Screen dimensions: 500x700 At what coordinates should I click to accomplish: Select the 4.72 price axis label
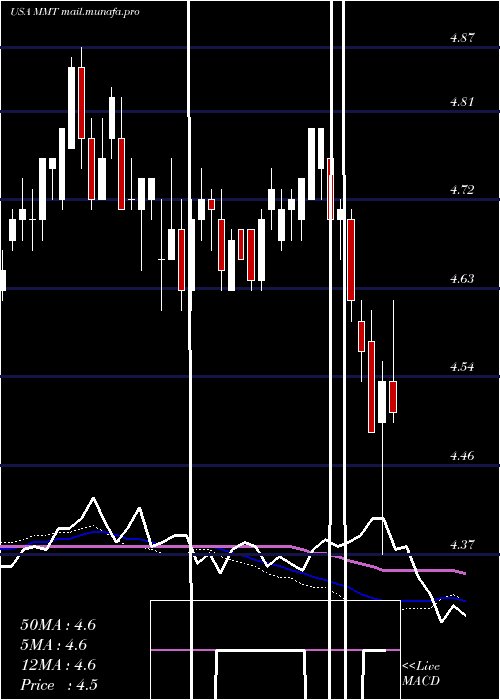[x=462, y=190]
